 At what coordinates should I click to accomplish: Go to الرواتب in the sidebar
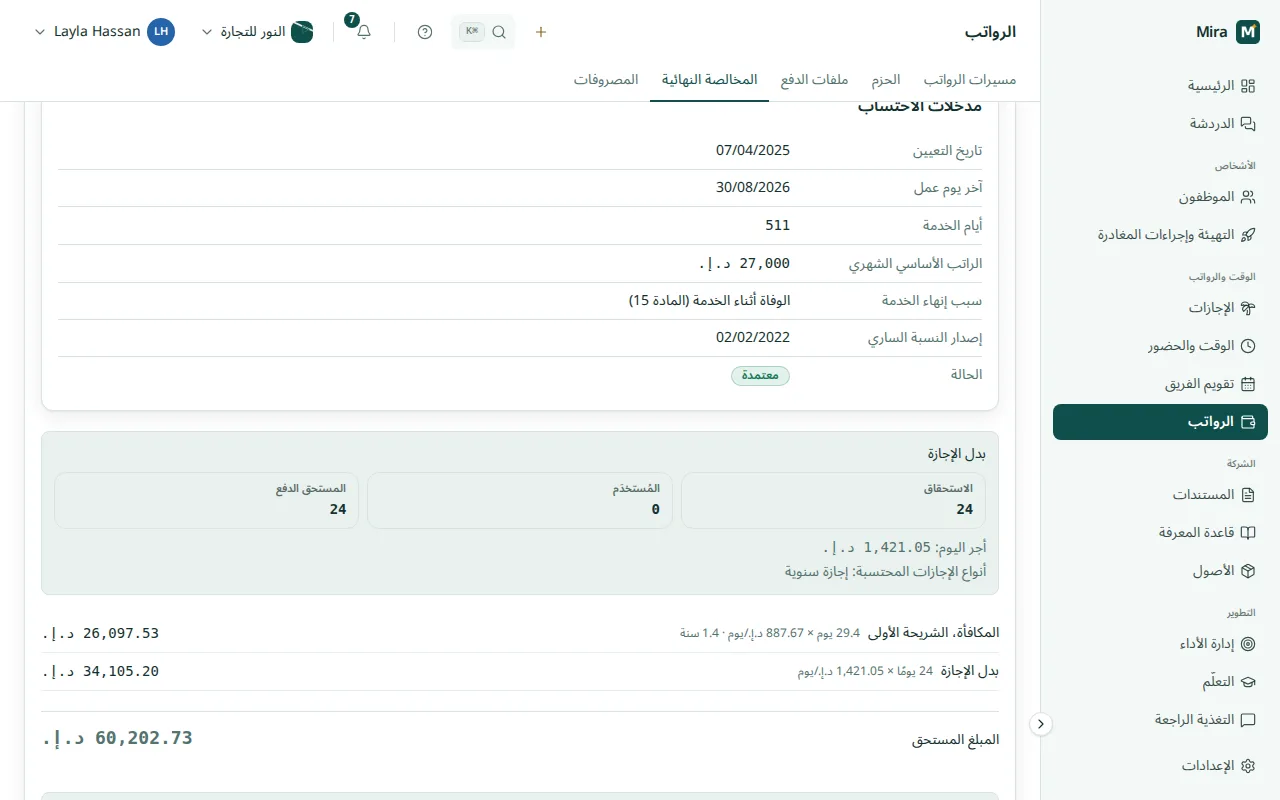pos(1160,422)
